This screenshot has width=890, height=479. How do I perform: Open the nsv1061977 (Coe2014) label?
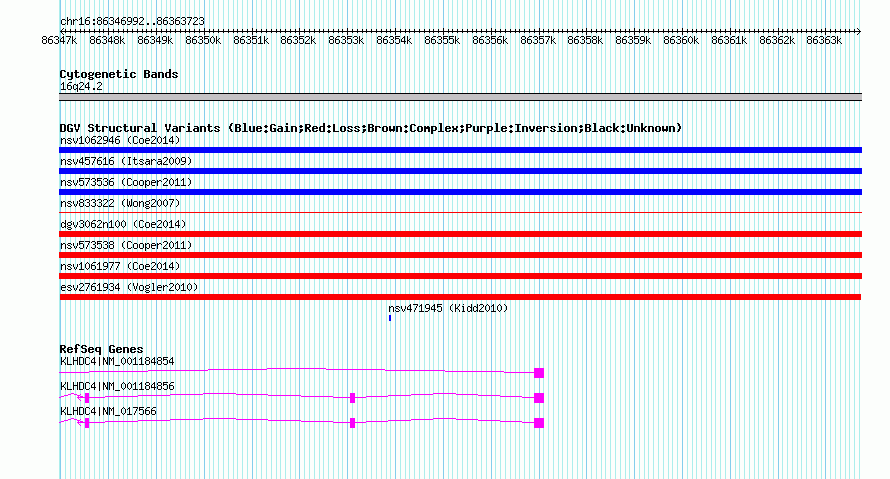[x=120, y=266]
